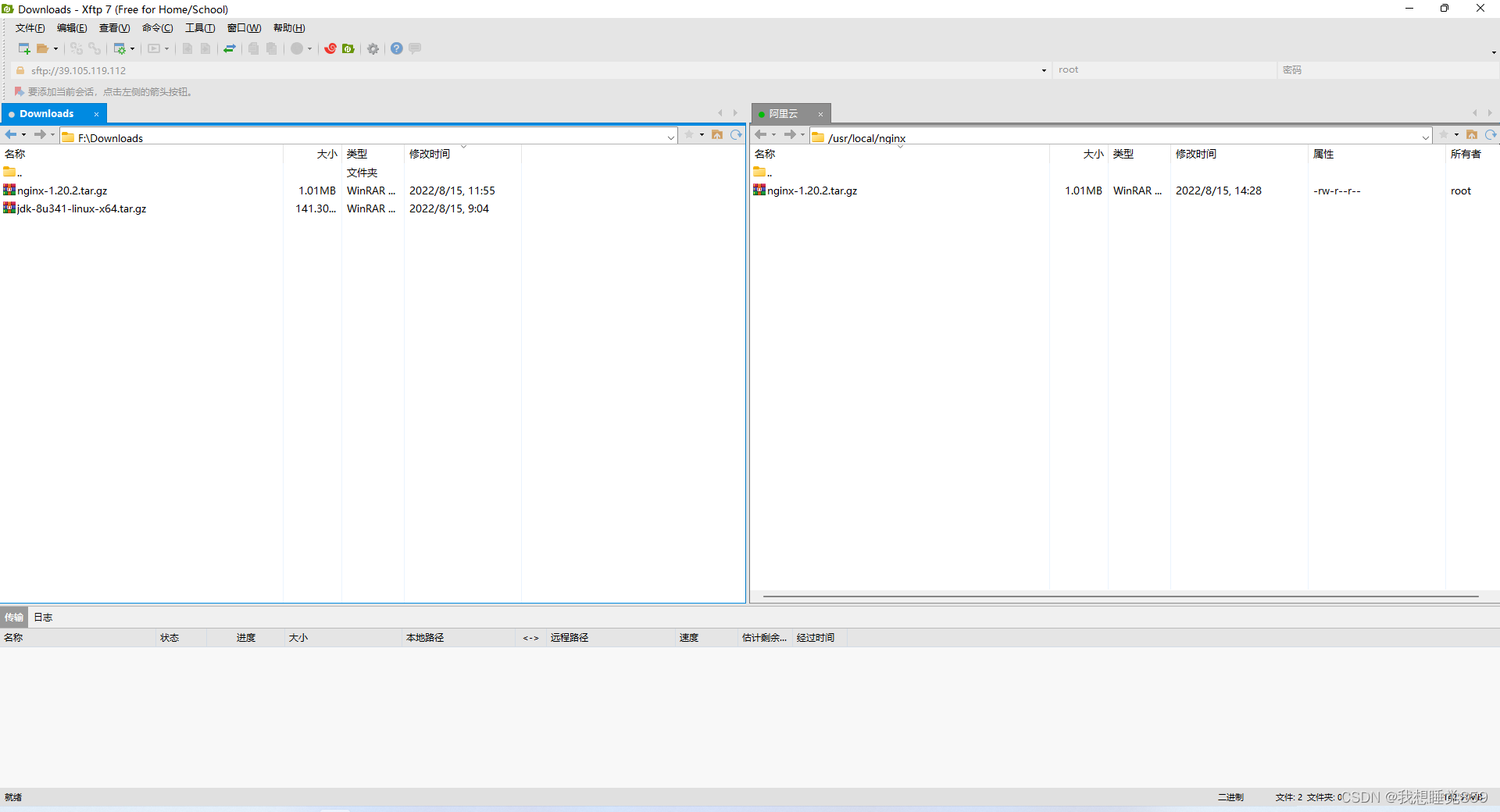This screenshot has width=1500, height=812.
Task: Create a new session using the toolbar icon
Action: point(23,48)
